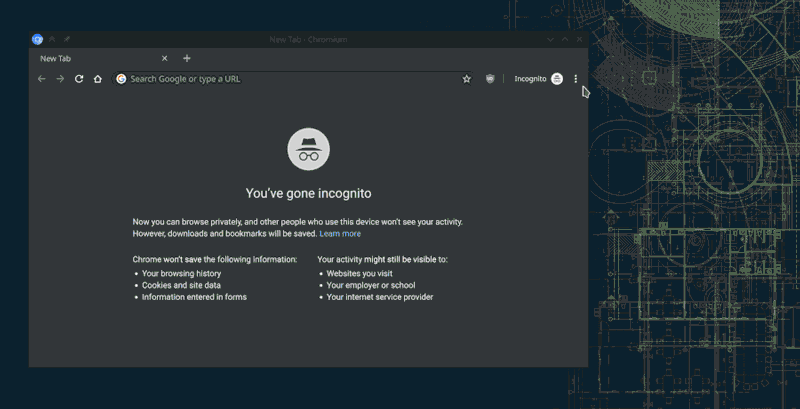This screenshot has width=800, height=409.
Task: Open the home page via house icon
Action: (x=97, y=79)
